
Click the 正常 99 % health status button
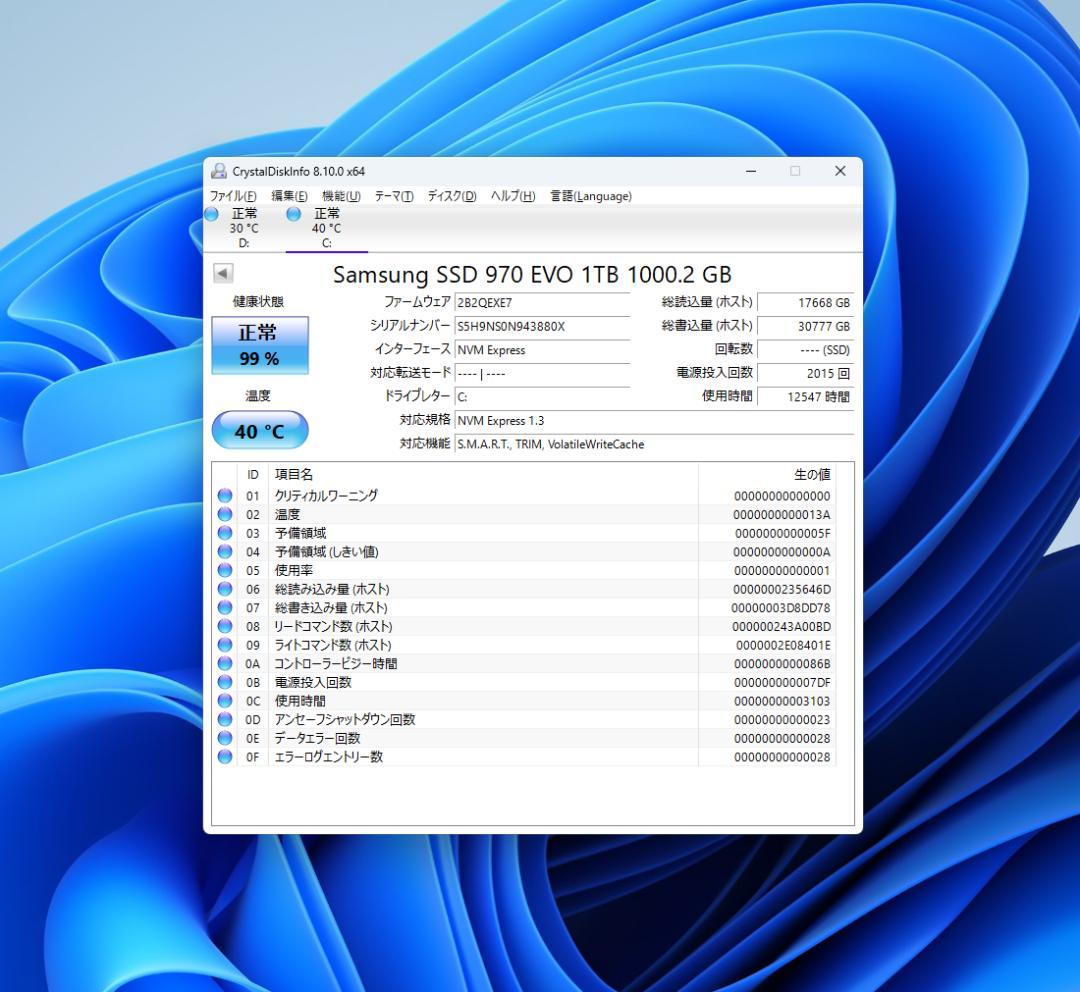pyautogui.click(x=260, y=345)
